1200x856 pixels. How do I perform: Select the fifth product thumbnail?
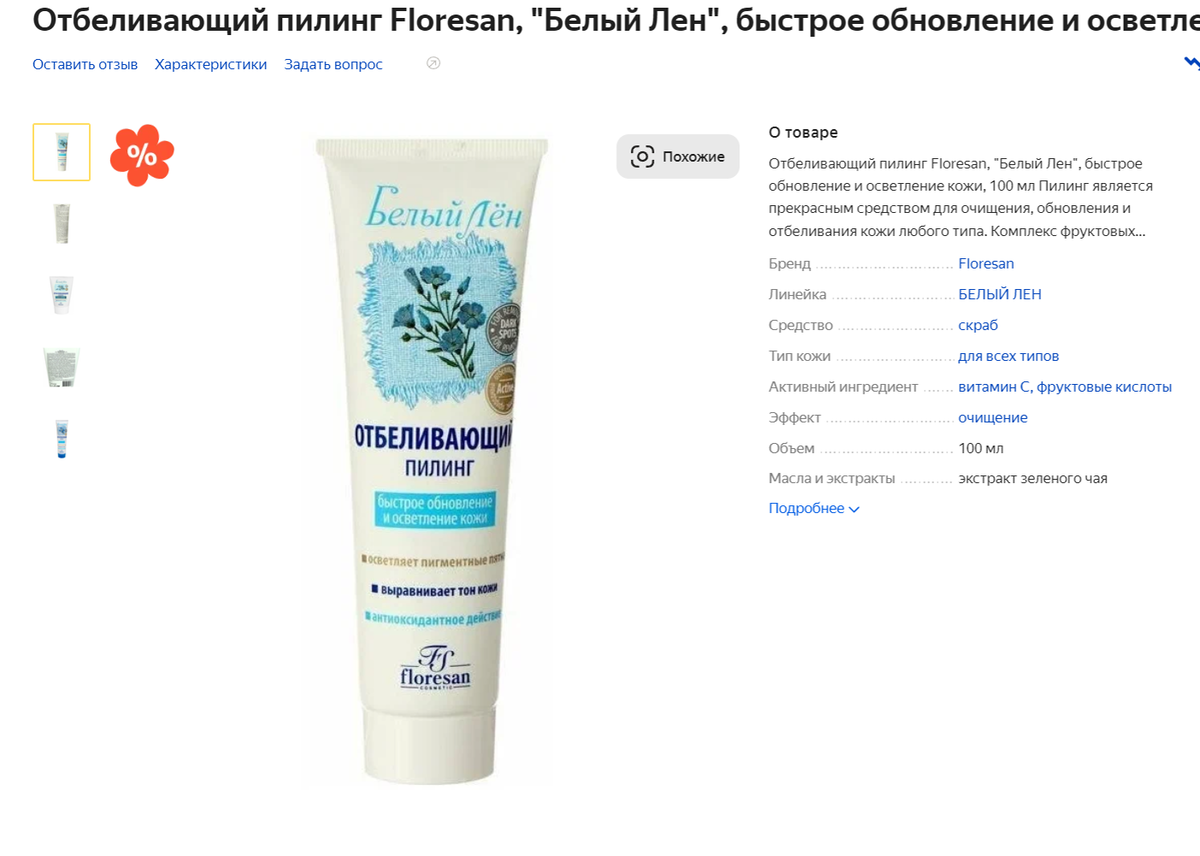pos(62,439)
